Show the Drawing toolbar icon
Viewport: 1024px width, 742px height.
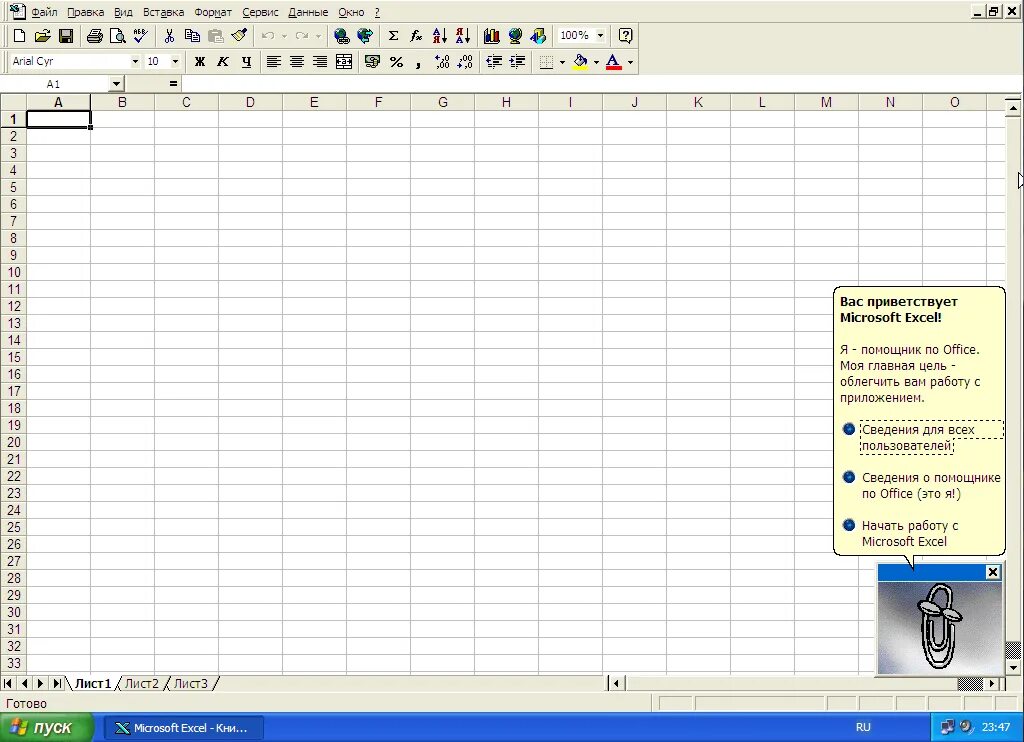pos(538,36)
